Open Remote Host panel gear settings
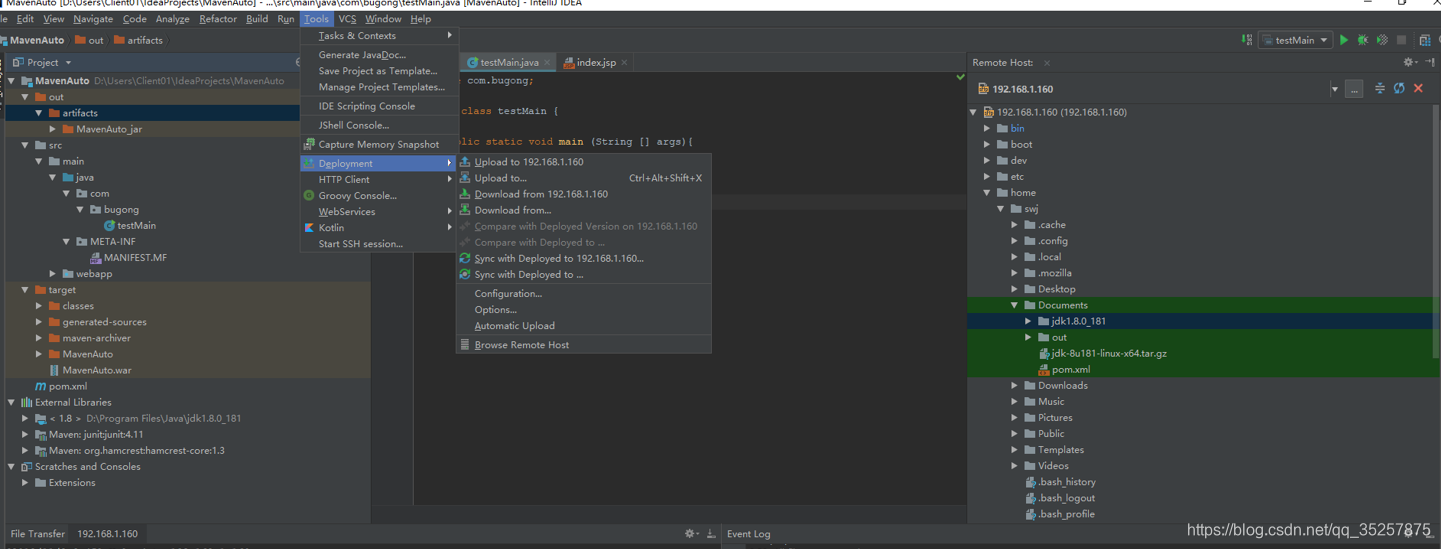 1409,62
